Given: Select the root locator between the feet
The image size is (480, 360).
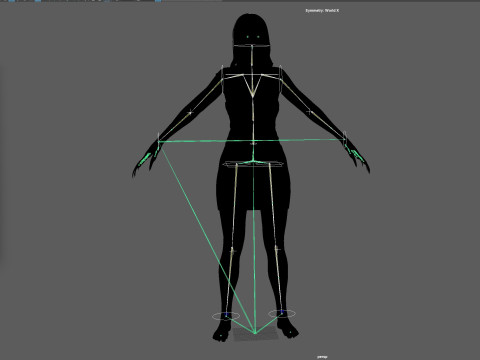Looking at the screenshot, I should (255, 333).
